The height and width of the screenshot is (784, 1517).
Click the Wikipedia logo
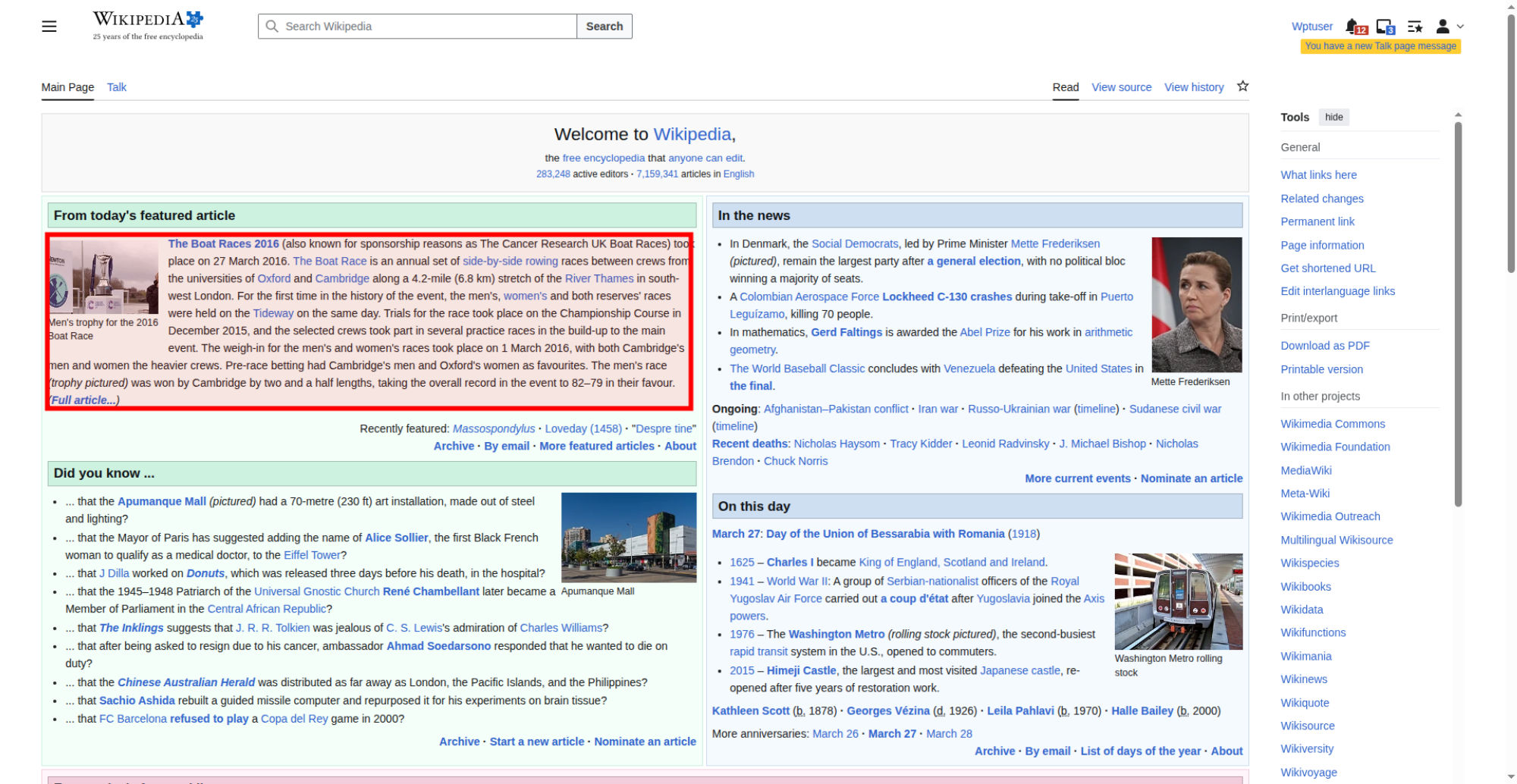(148, 26)
